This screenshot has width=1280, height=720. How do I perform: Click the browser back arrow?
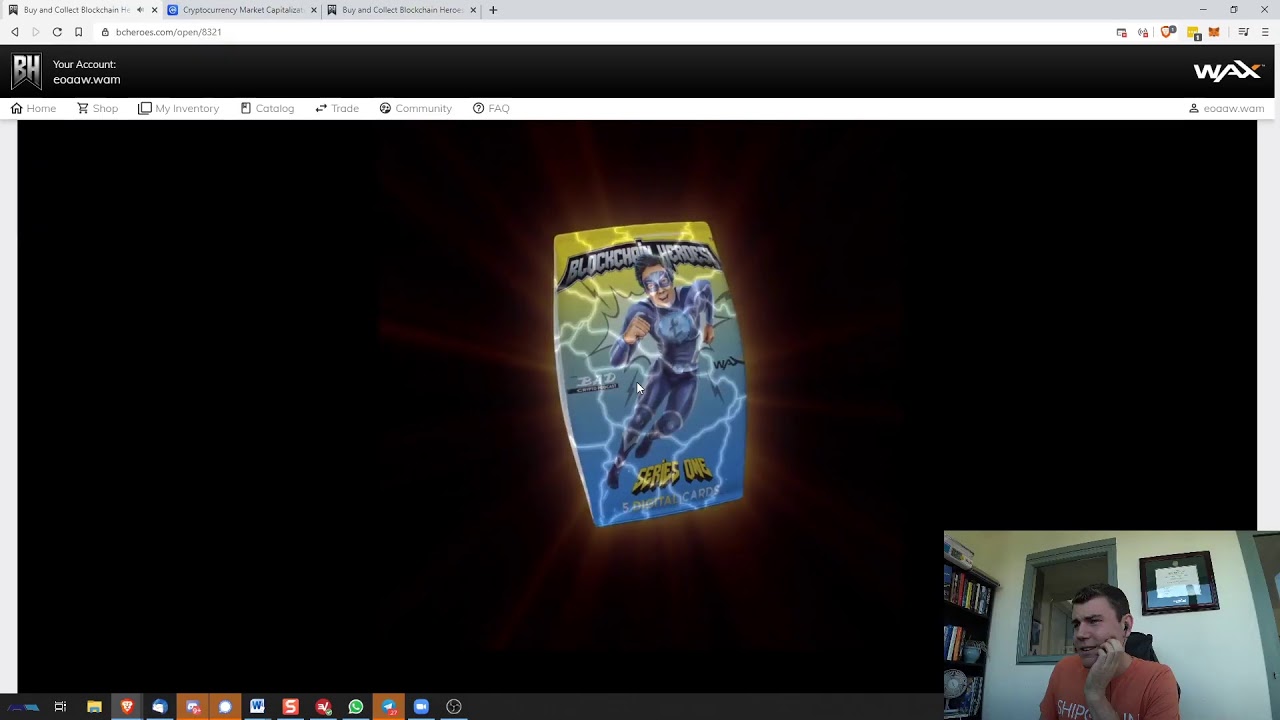(x=15, y=32)
